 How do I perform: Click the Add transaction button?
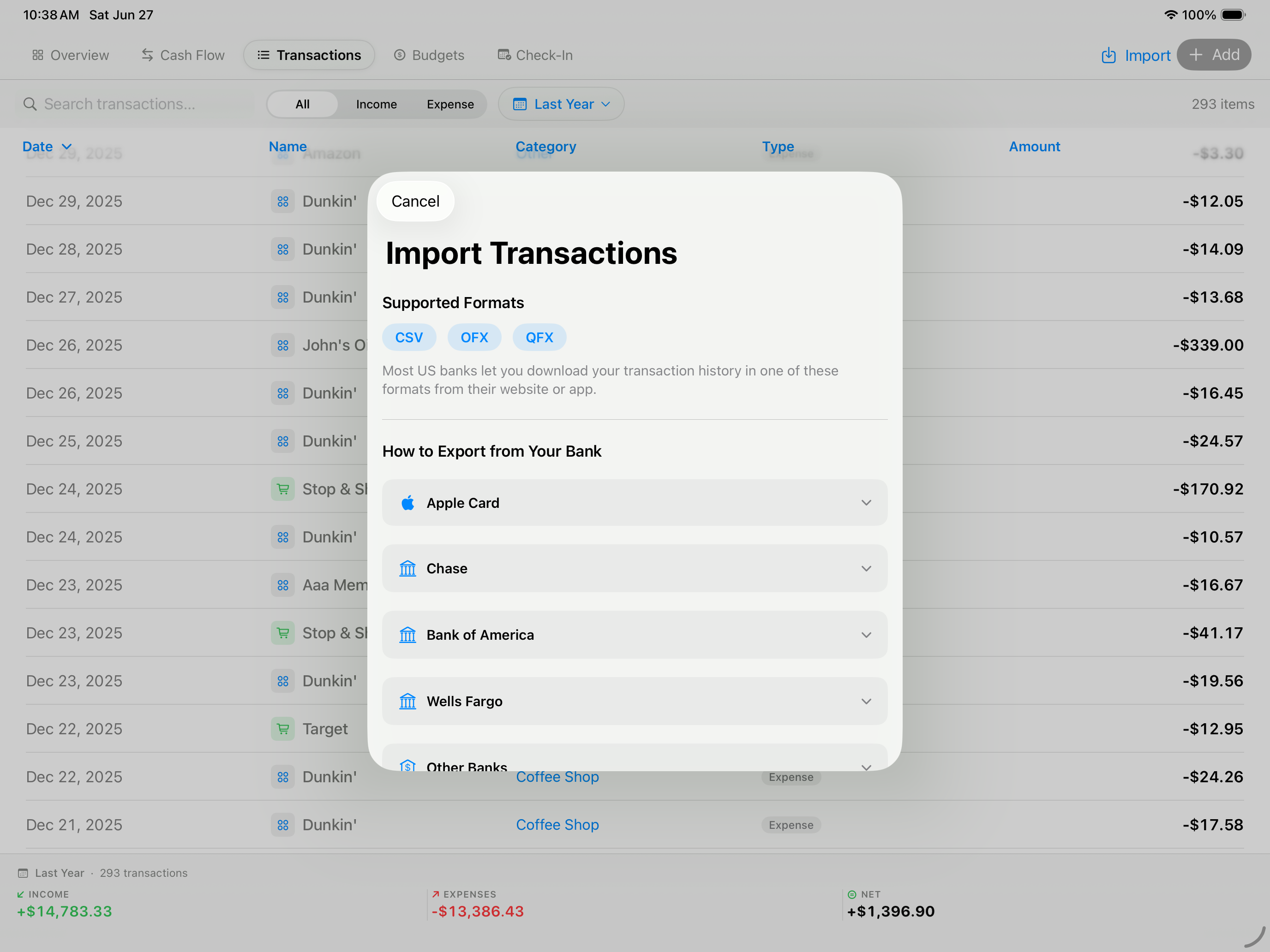[1214, 55]
